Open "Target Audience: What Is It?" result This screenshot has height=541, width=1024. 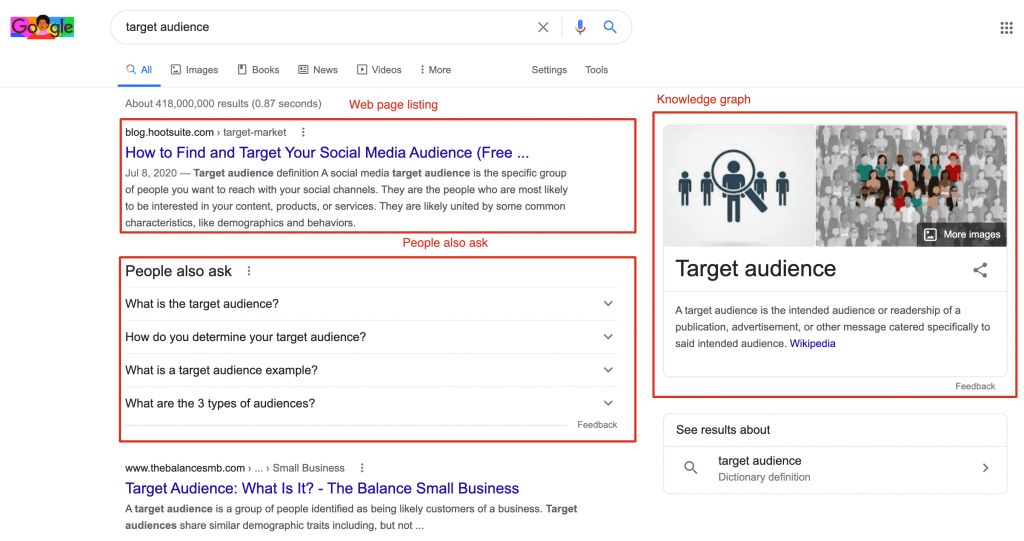(x=322, y=488)
